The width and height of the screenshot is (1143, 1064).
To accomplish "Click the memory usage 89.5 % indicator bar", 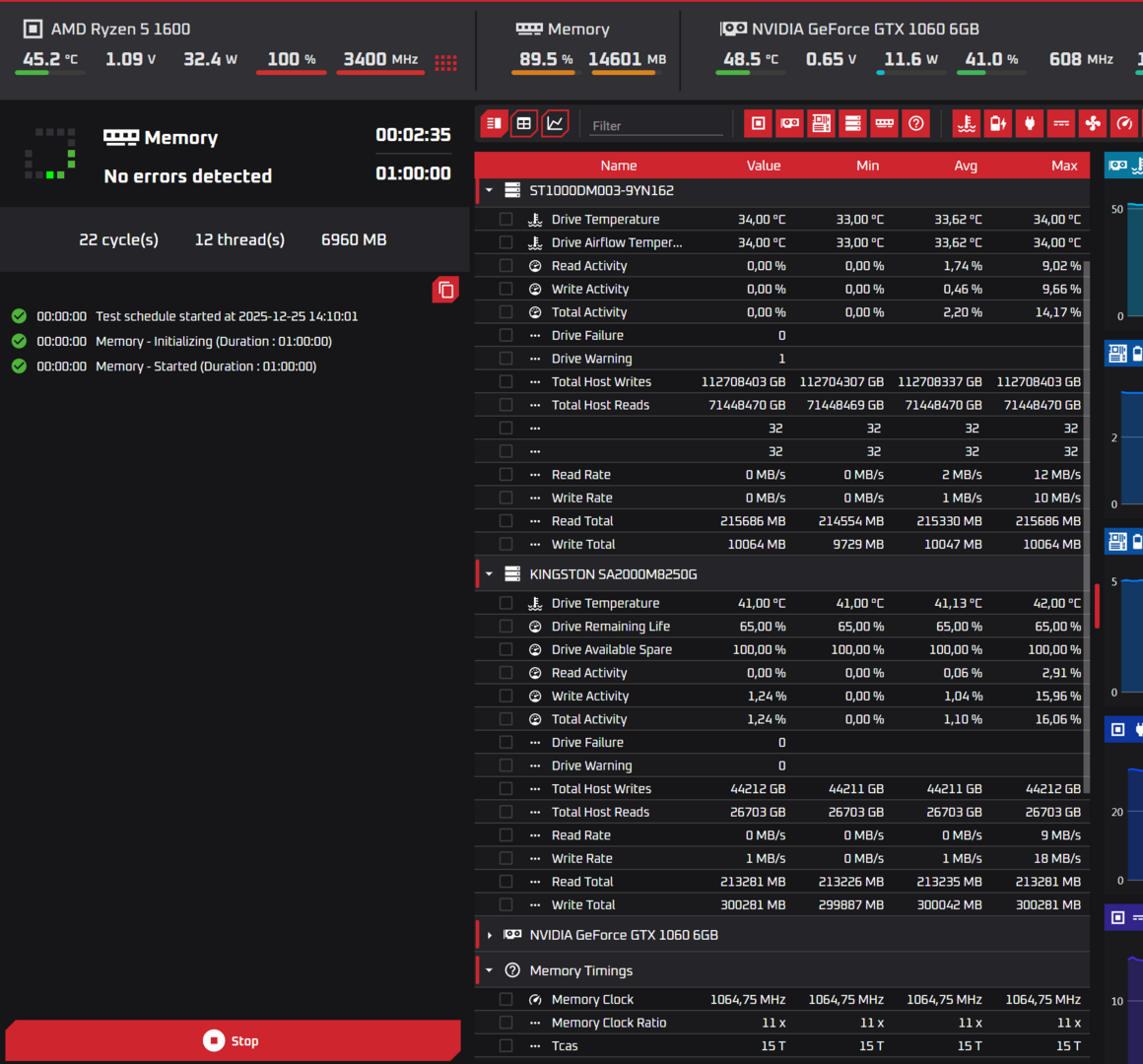I will [543, 72].
